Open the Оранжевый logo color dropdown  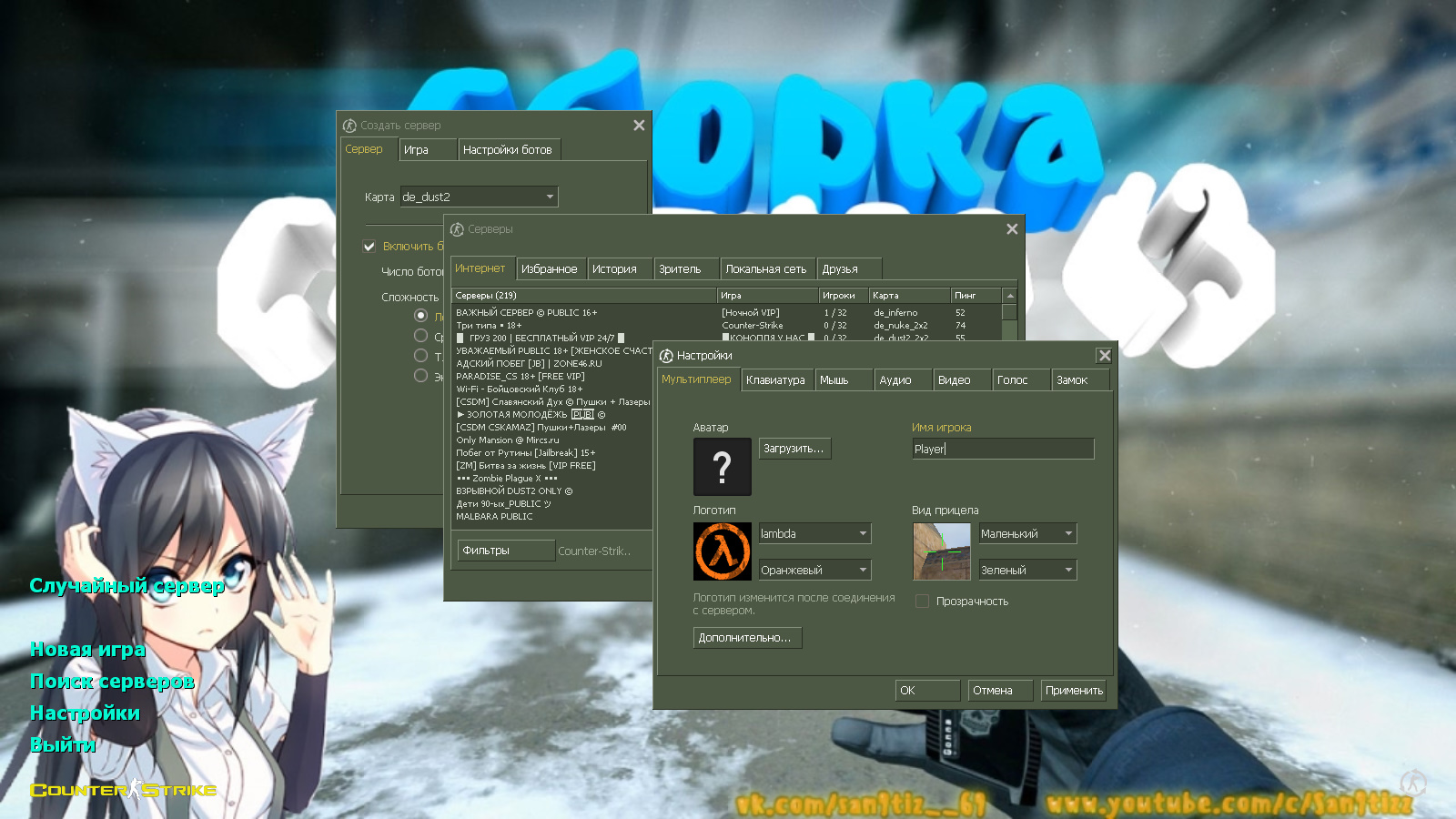point(814,571)
